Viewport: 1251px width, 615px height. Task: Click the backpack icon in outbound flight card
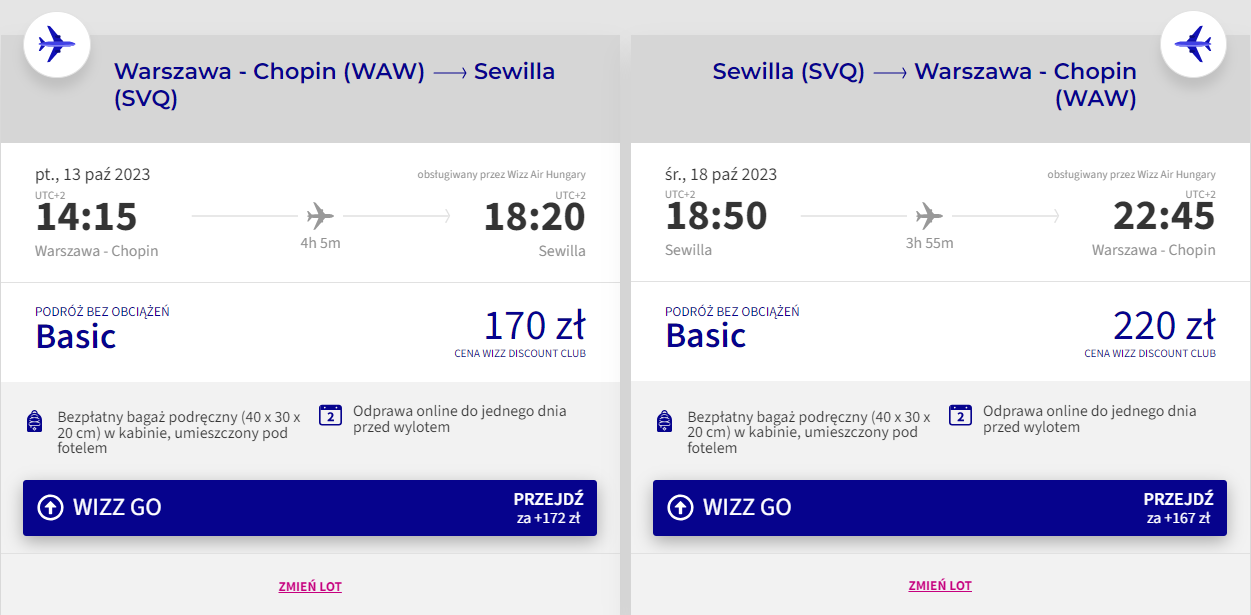click(x=35, y=422)
